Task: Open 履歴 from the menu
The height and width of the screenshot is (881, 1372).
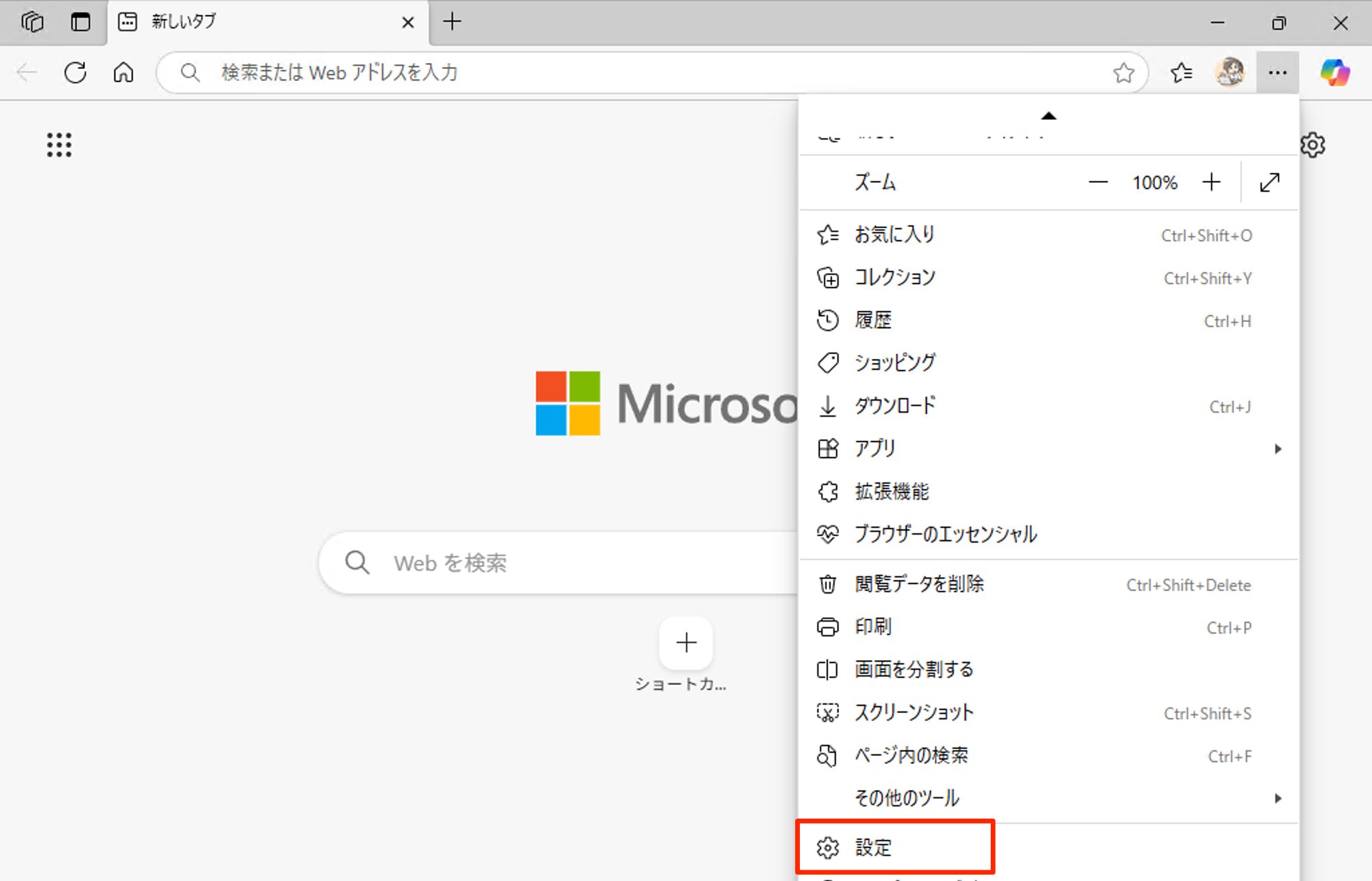Action: tap(873, 320)
